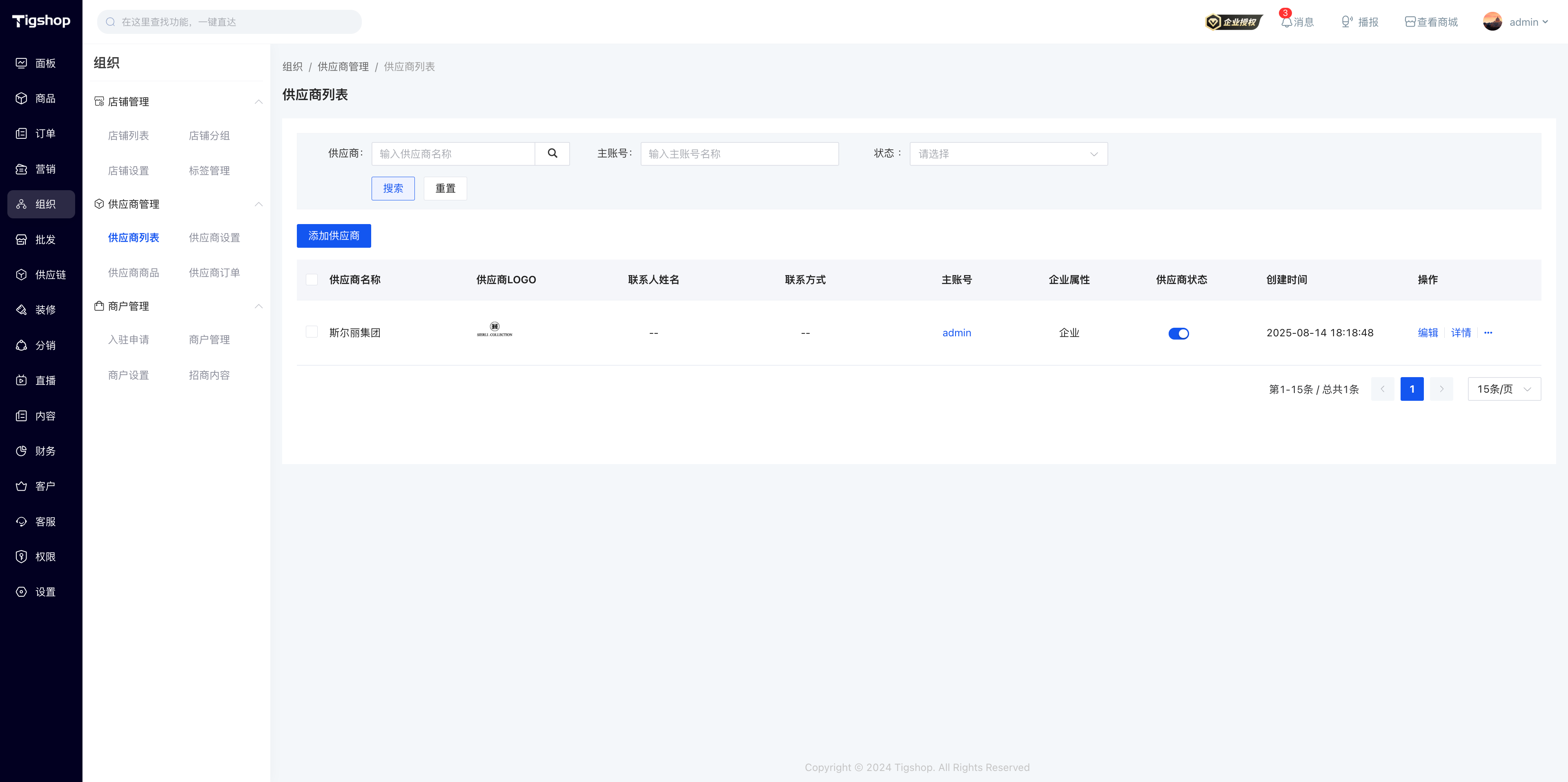Open the 客户 customers sidebar icon

21,486
